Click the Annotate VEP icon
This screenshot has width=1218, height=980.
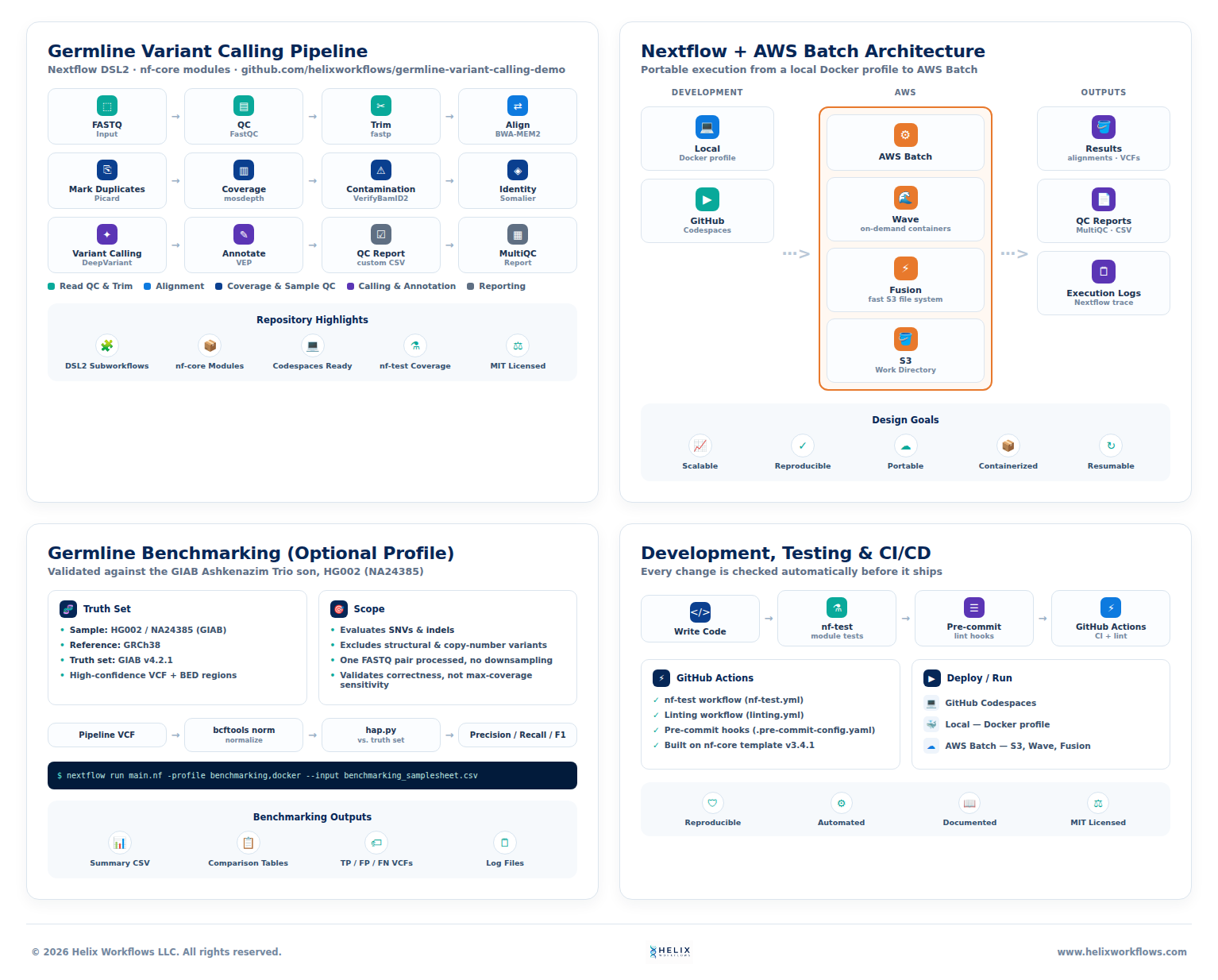[x=244, y=234]
